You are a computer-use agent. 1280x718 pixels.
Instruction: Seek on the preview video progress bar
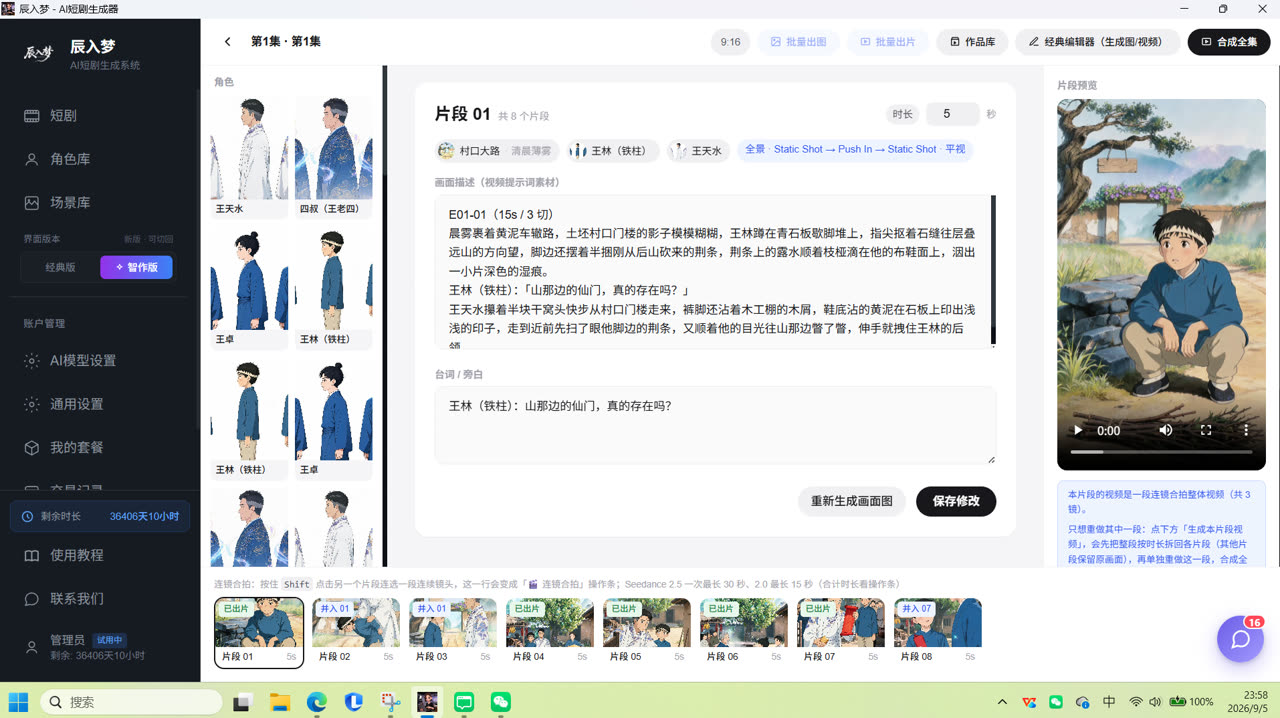click(1161, 452)
